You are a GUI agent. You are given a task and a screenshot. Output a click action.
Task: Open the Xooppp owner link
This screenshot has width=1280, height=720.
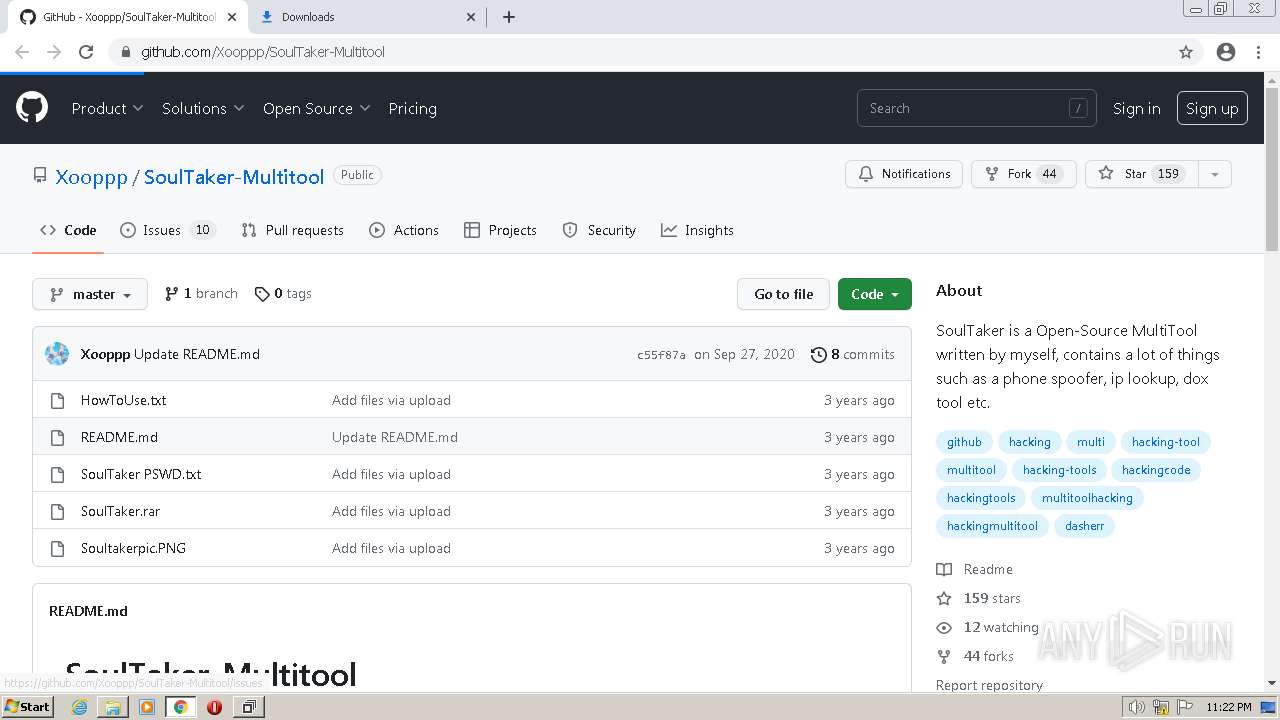(91, 177)
